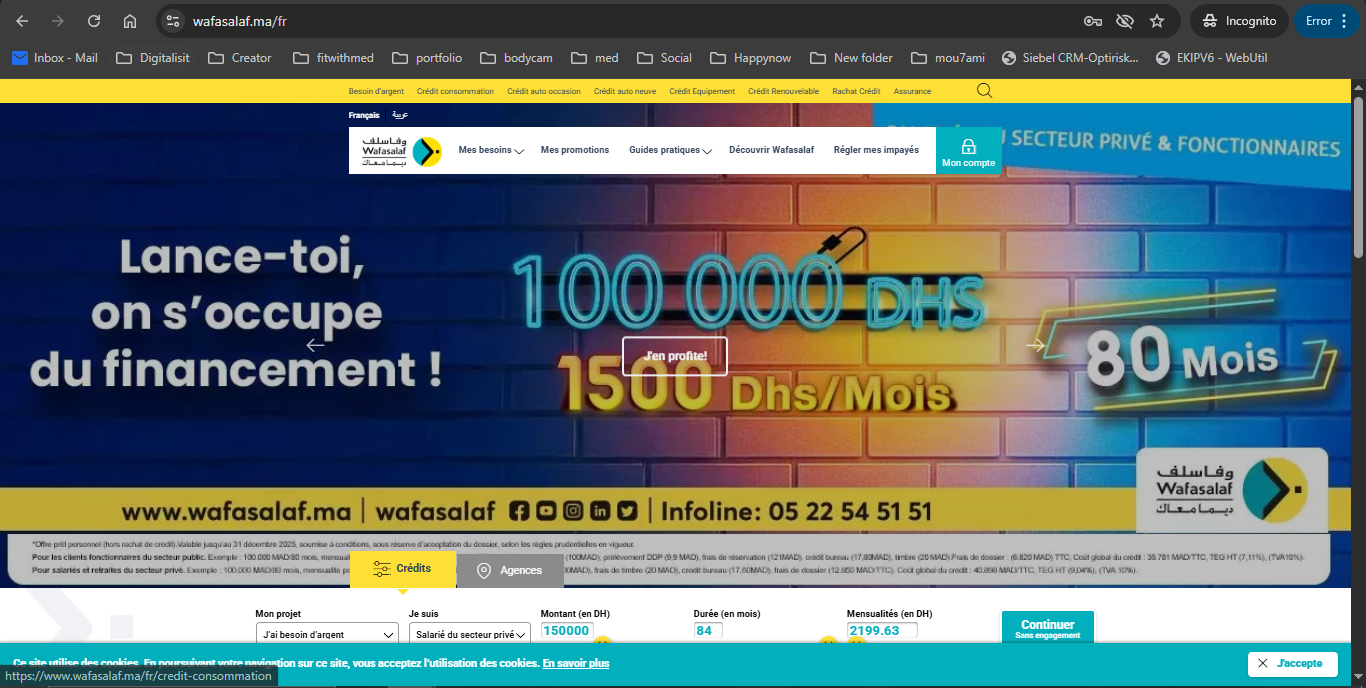The image size is (1366, 688).
Task: Open the EKIPV6 - WebUtil bookmark
Action: click(x=1211, y=58)
